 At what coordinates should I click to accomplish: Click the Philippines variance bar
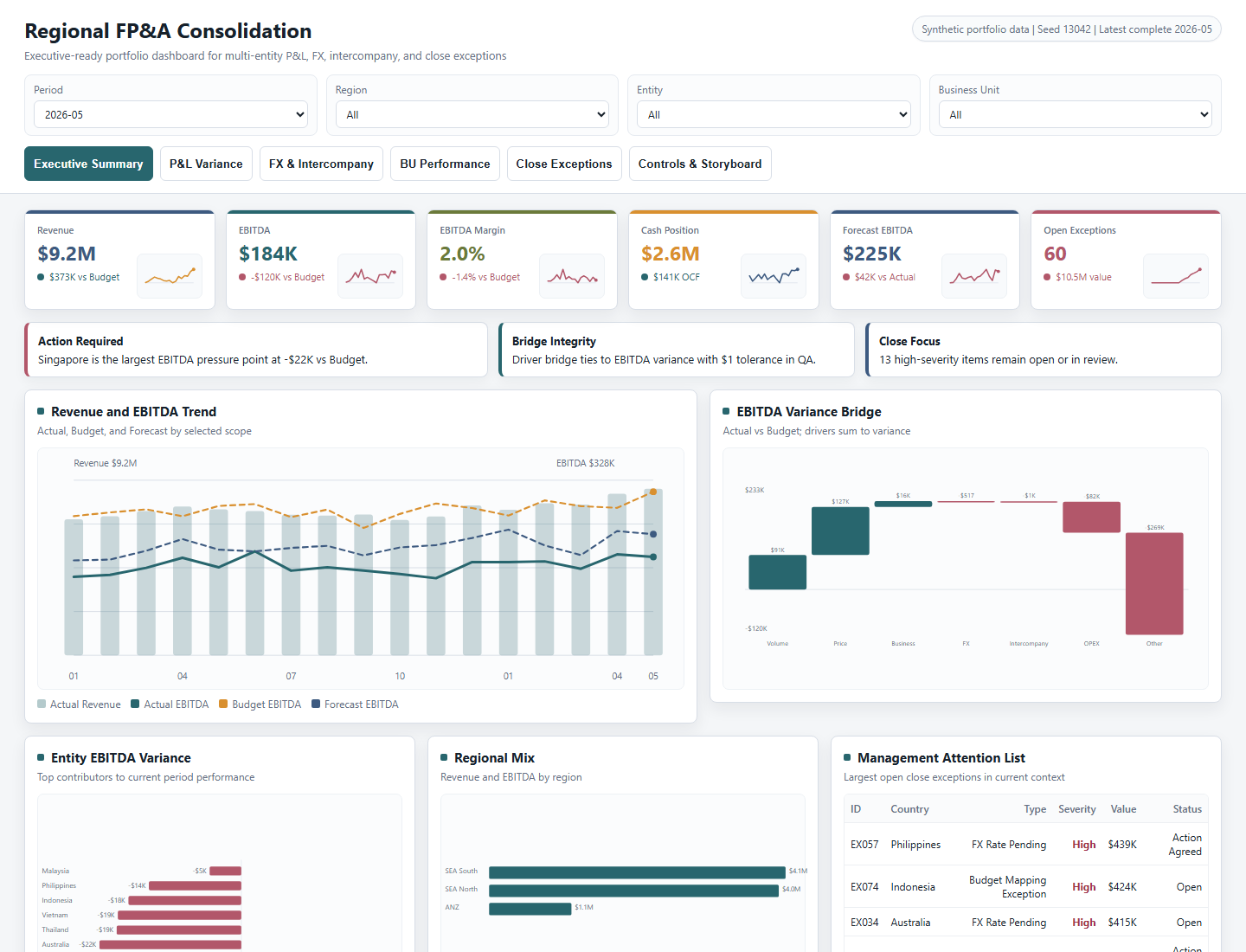coord(195,885)
